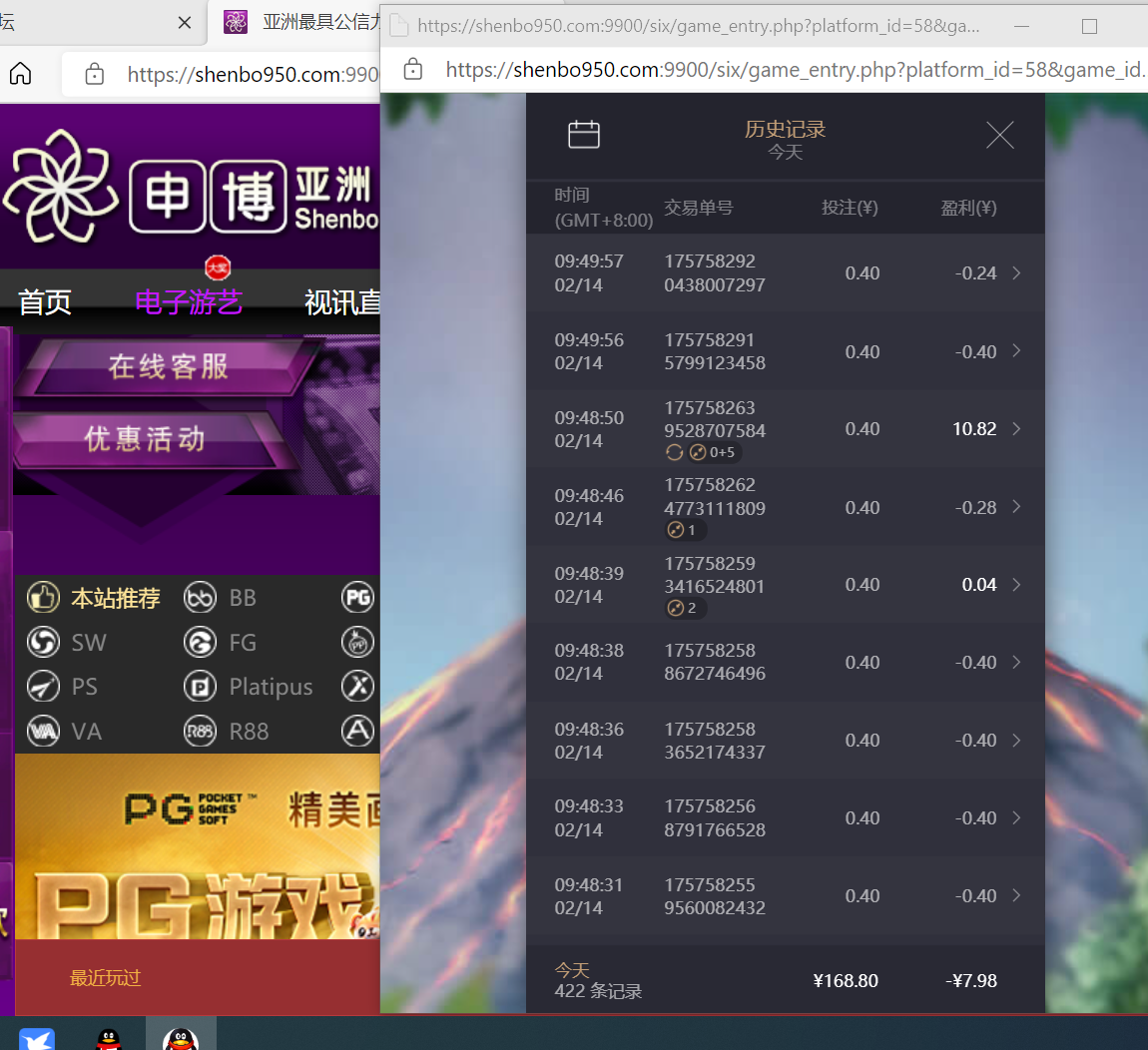This screenshot has width=1148, height=1050.
Task: Click the -¥7.98 total profit amount
Action: pyautogui.click(x=971, y=980)
